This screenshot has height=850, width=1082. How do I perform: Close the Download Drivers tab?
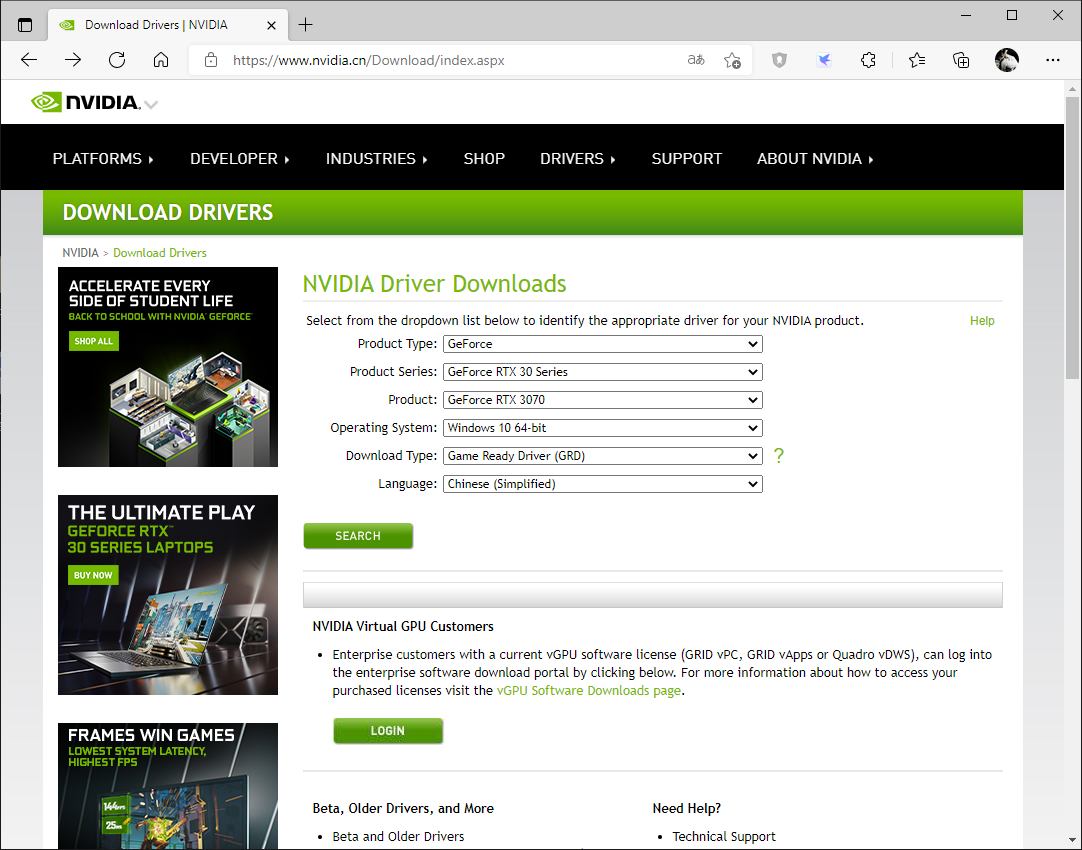[x=271, y=26]
